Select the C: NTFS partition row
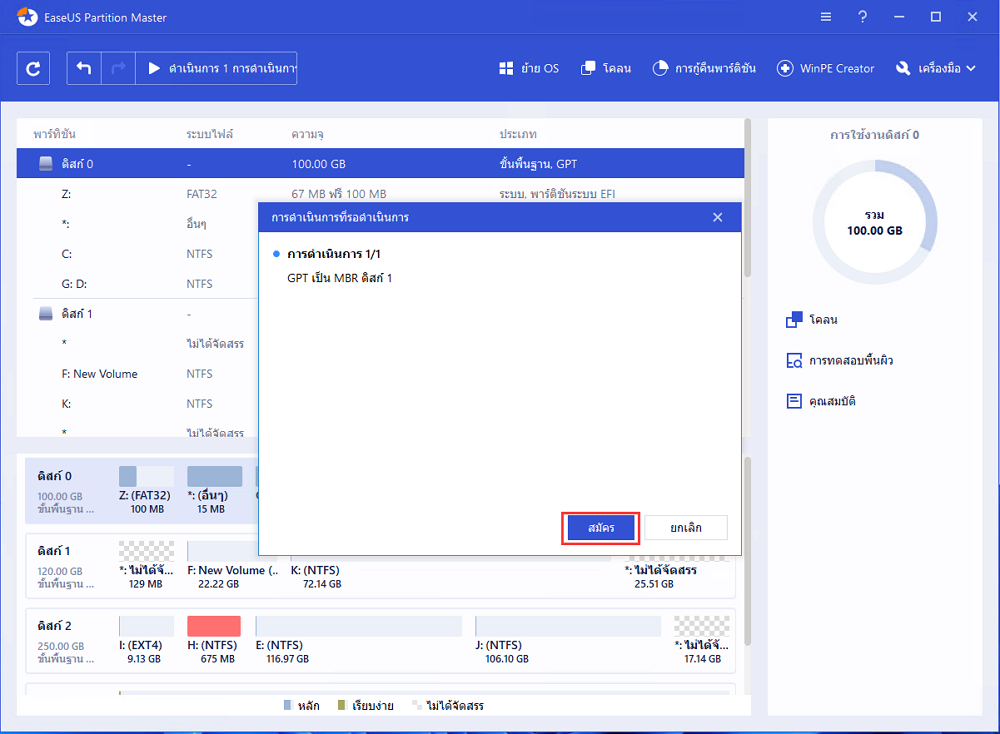The height and width of the screenshot is (734, 1000). coord(137,254)
